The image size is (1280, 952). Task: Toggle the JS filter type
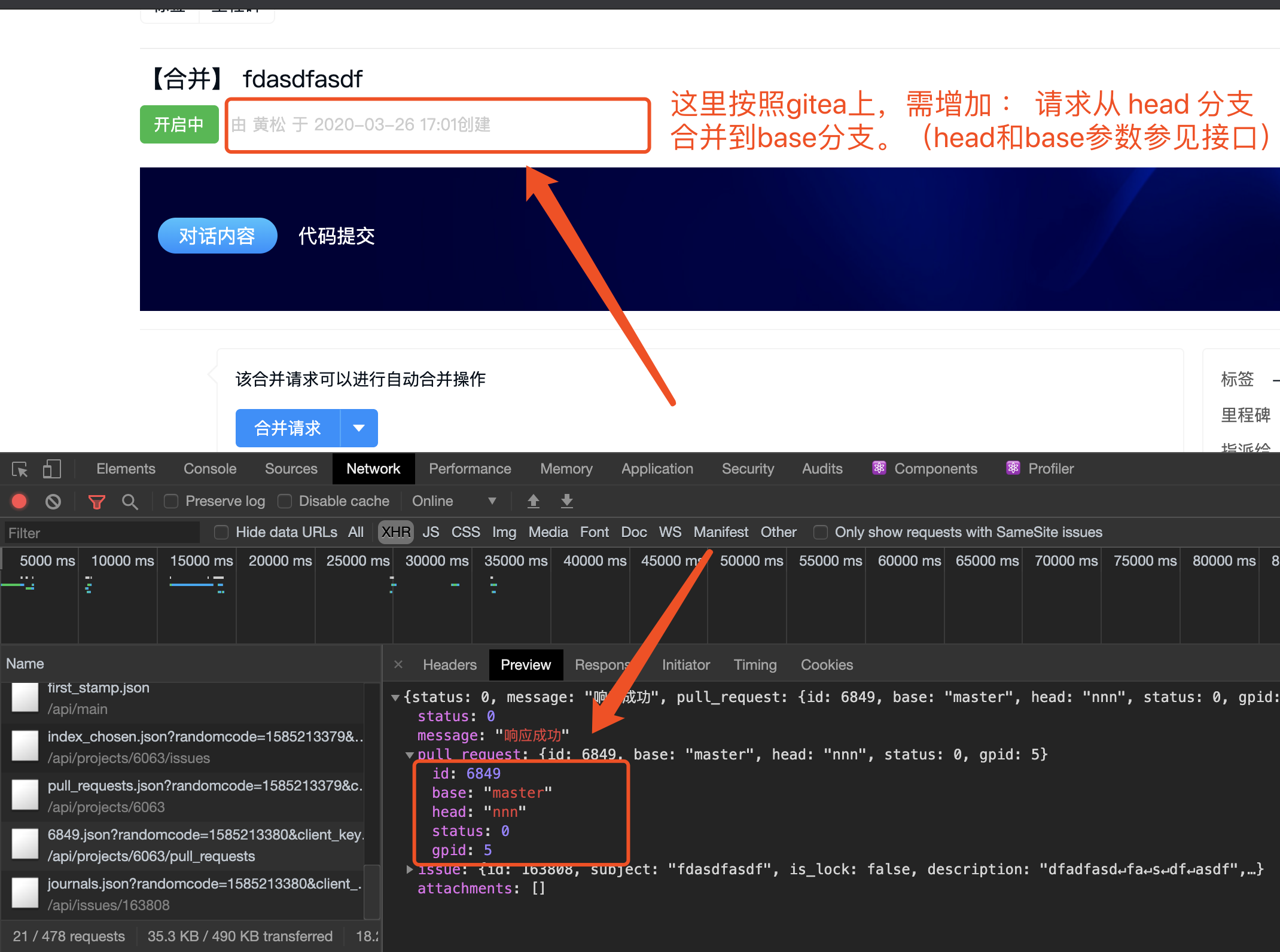pos(431,532)
